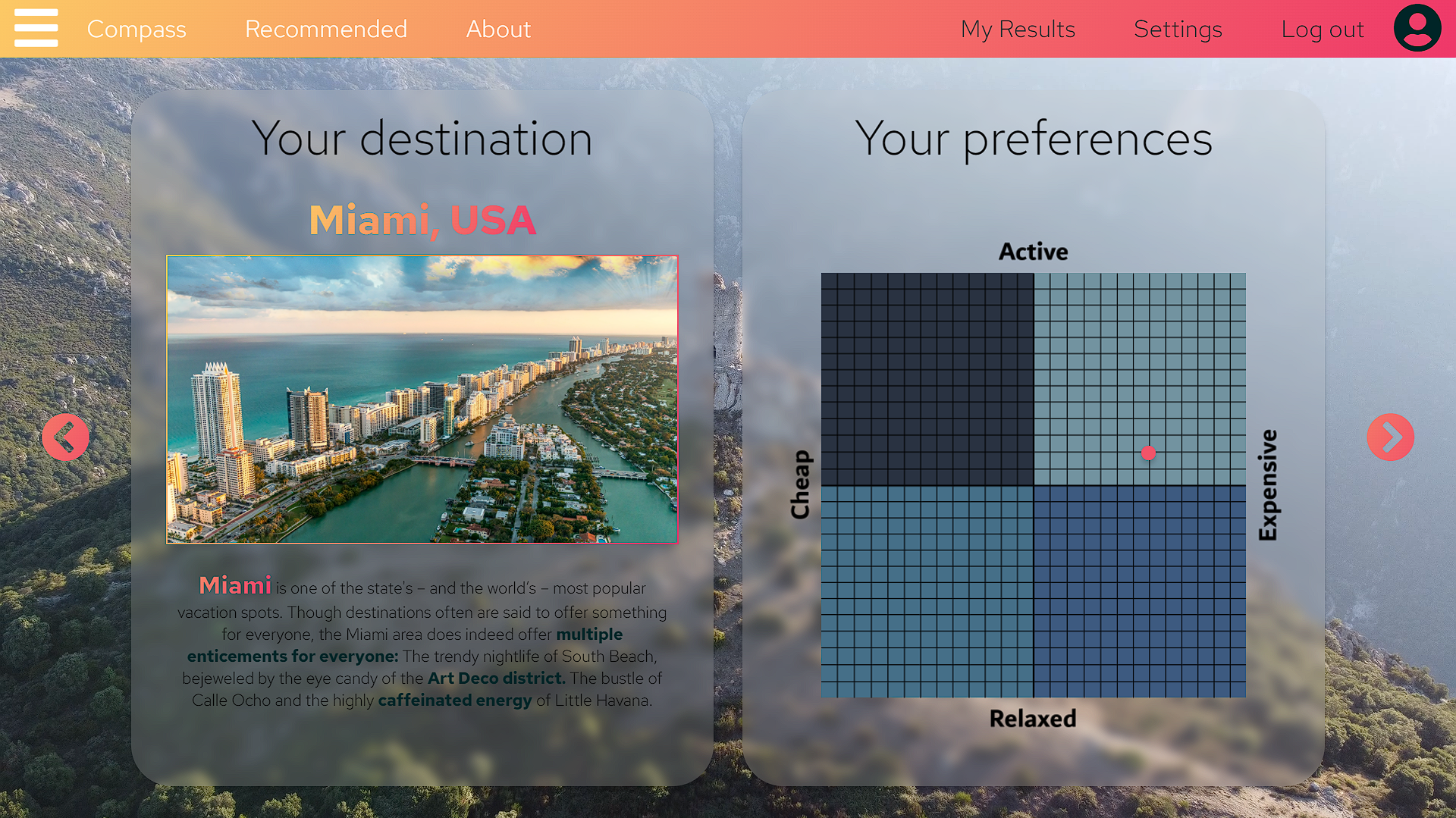
Task: Open the hamburger navigation menu
Action: point(34,28)
